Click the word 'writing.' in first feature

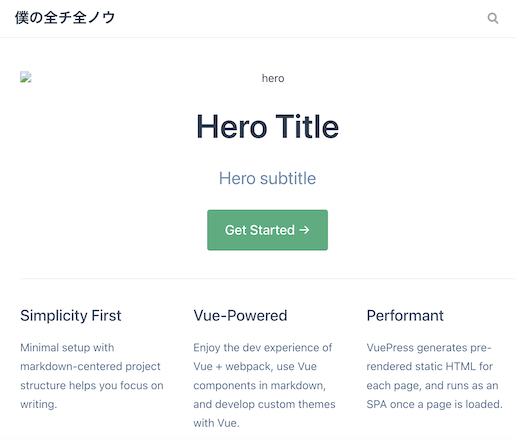click(39, 404)
